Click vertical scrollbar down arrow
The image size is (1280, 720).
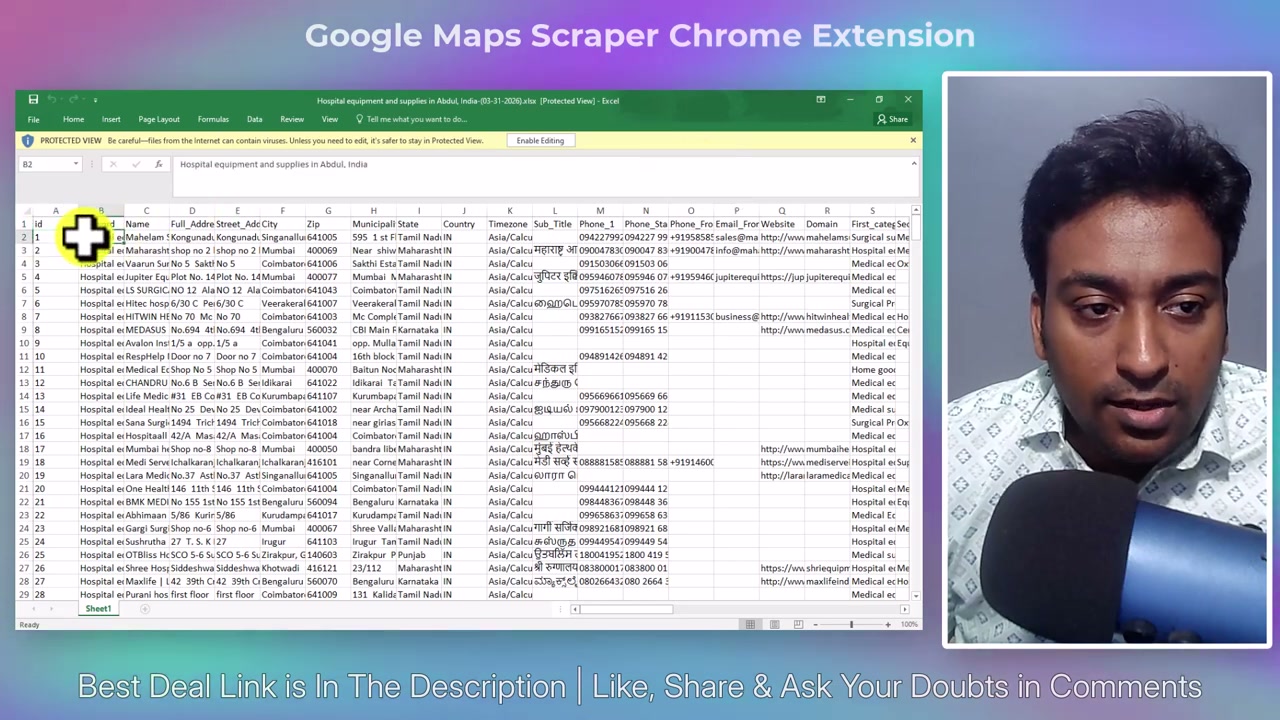(916, 596)
